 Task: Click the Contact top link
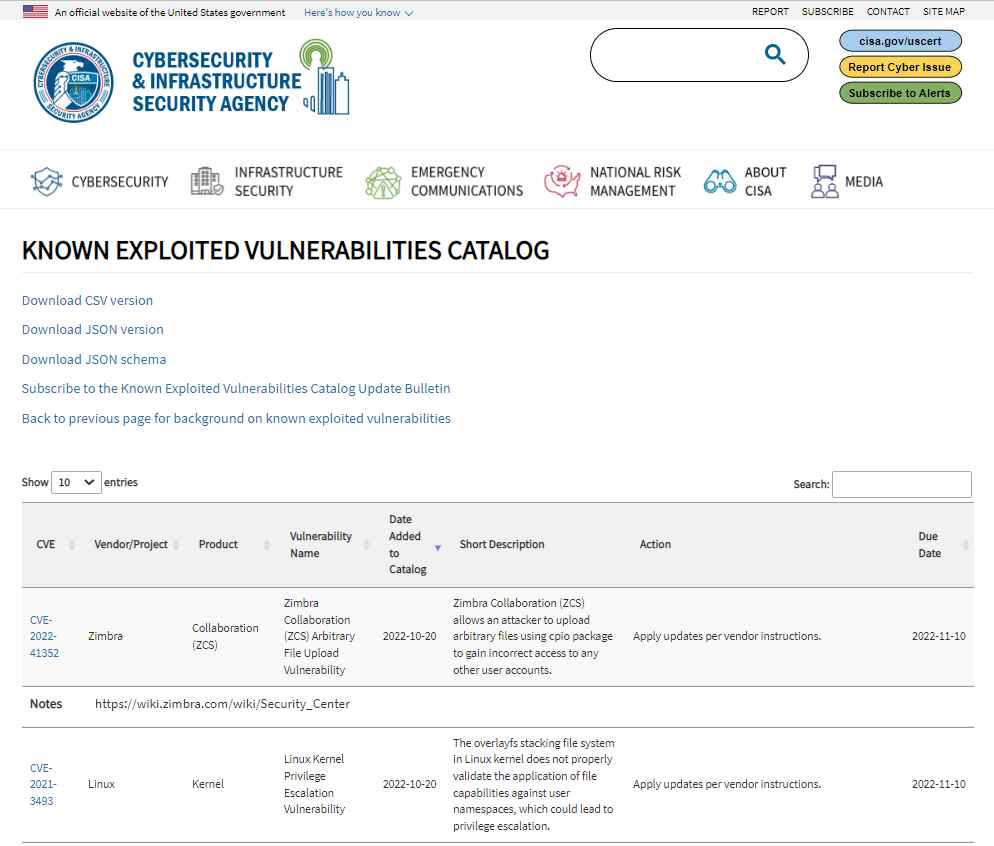pos(888,11)
